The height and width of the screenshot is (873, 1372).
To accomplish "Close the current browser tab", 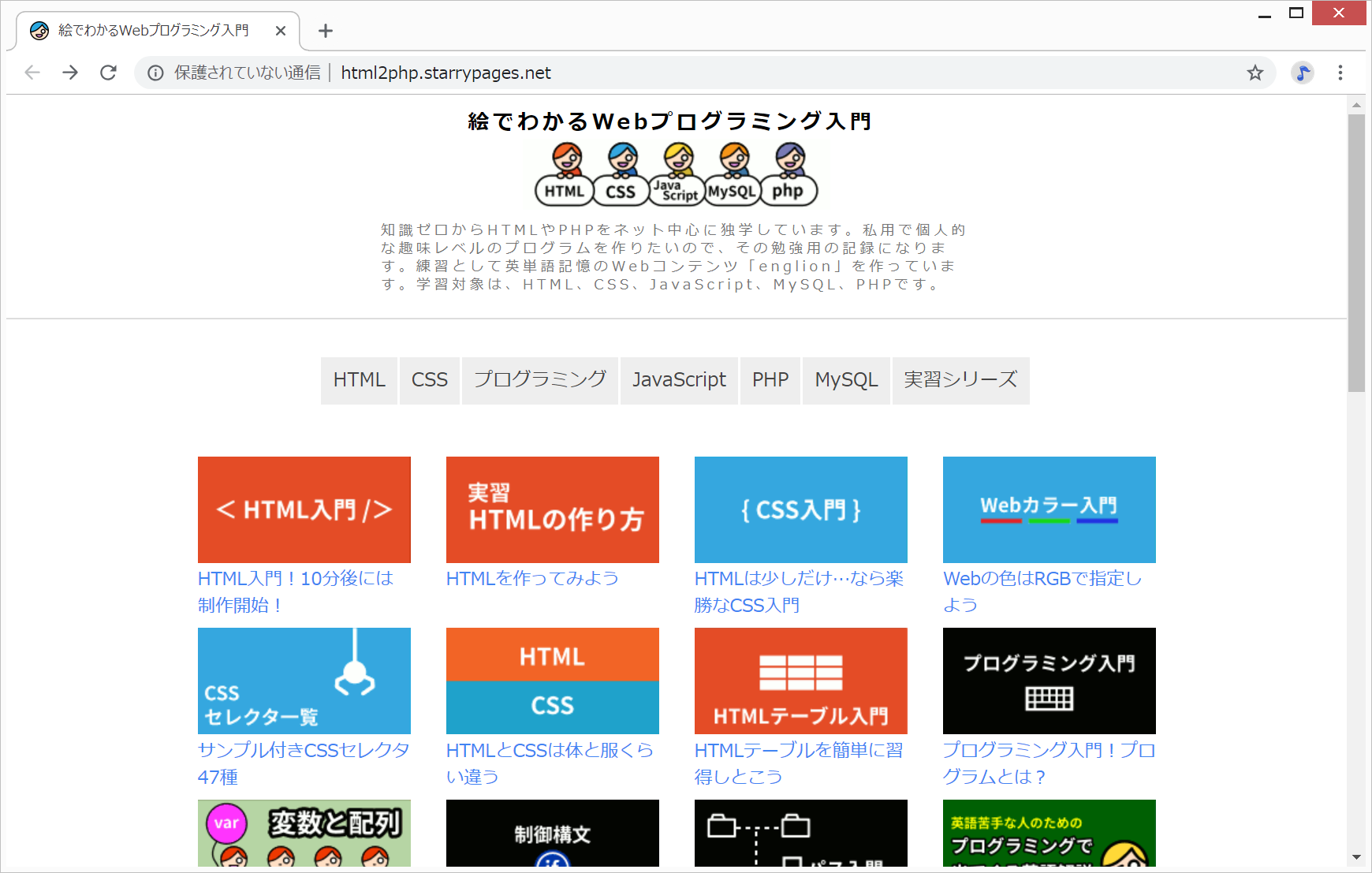I will tap(281, 31).
